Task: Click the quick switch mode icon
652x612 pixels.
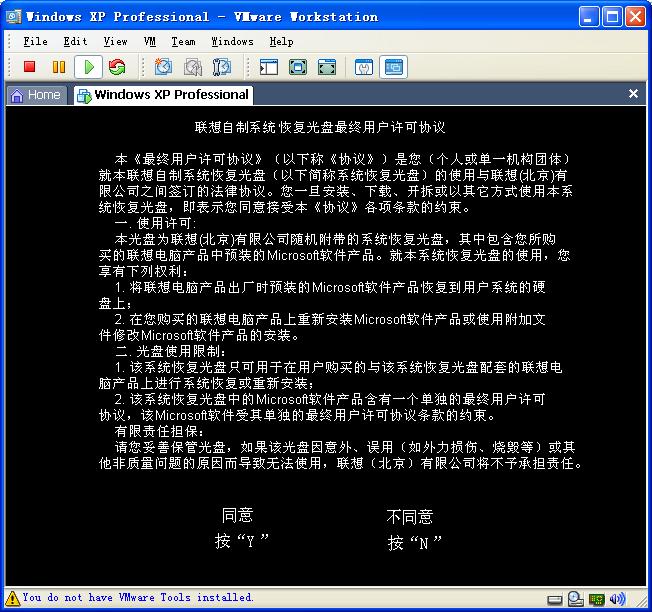Action: pyautogui.click(x=327, y=67)
